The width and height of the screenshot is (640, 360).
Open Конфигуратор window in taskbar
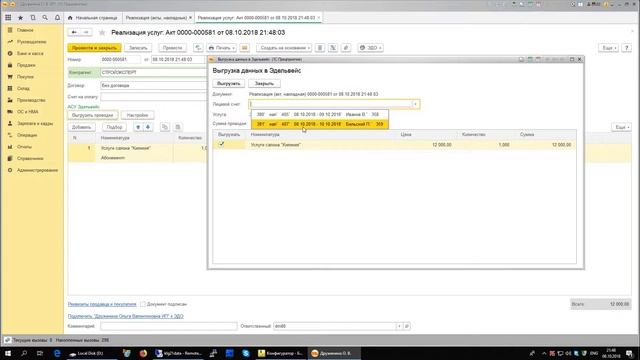(280, 353)
